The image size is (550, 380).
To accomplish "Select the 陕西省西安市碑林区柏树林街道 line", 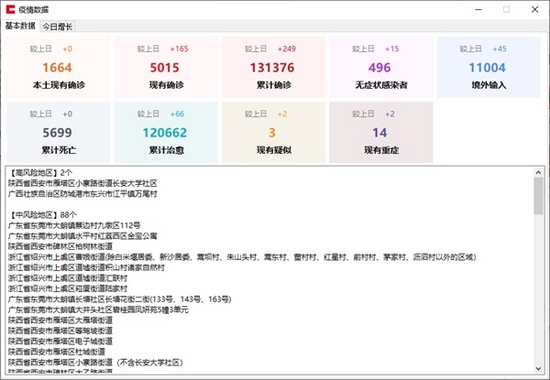I will pyautogui.click(x=60, y=246).
